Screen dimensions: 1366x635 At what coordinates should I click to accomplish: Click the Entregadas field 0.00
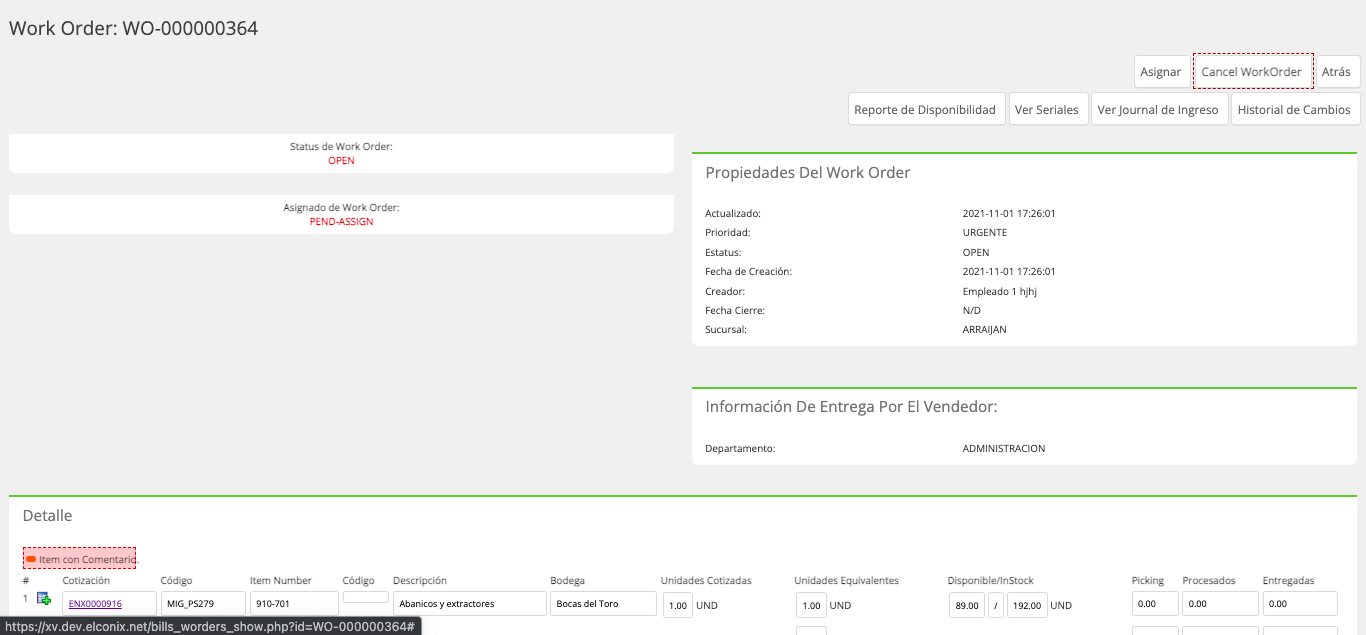(x=1300, y=604)
